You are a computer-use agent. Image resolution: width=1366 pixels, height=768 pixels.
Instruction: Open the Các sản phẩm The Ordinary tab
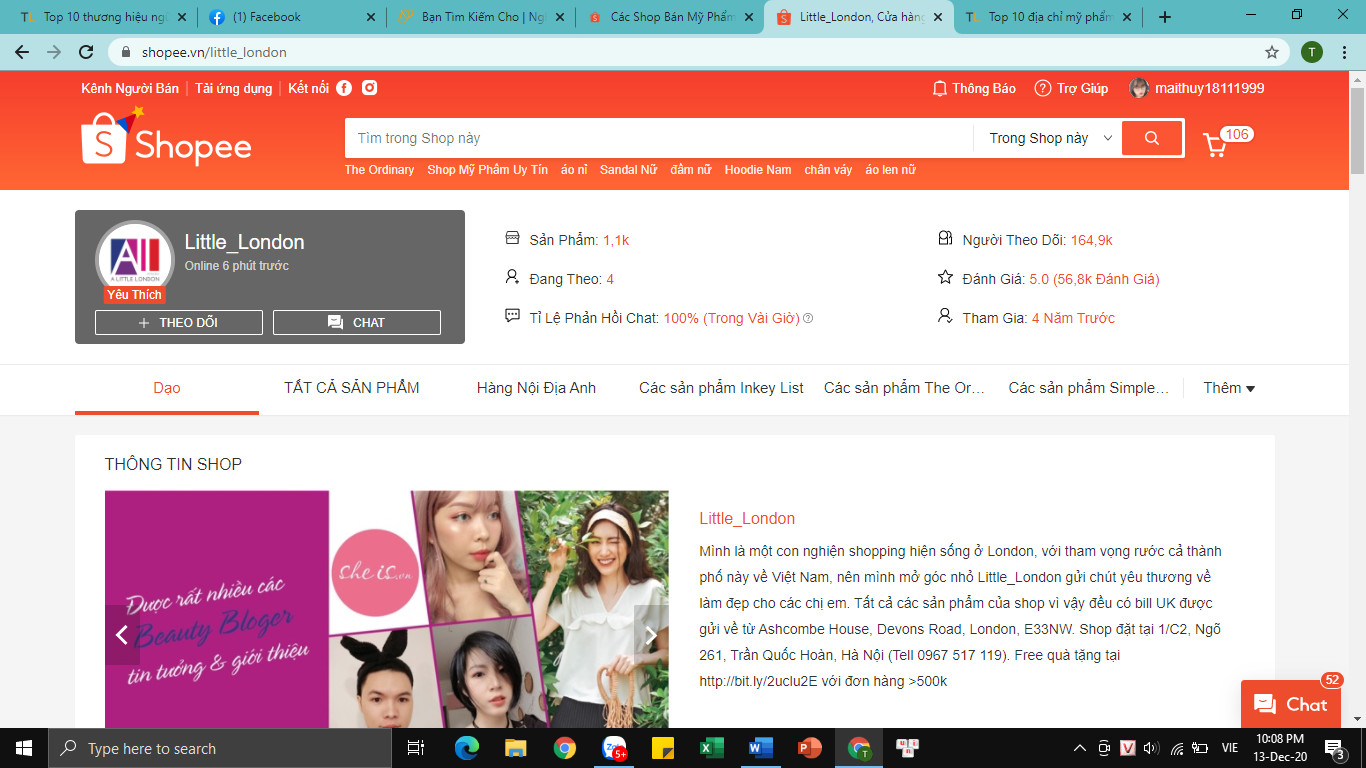904,388
